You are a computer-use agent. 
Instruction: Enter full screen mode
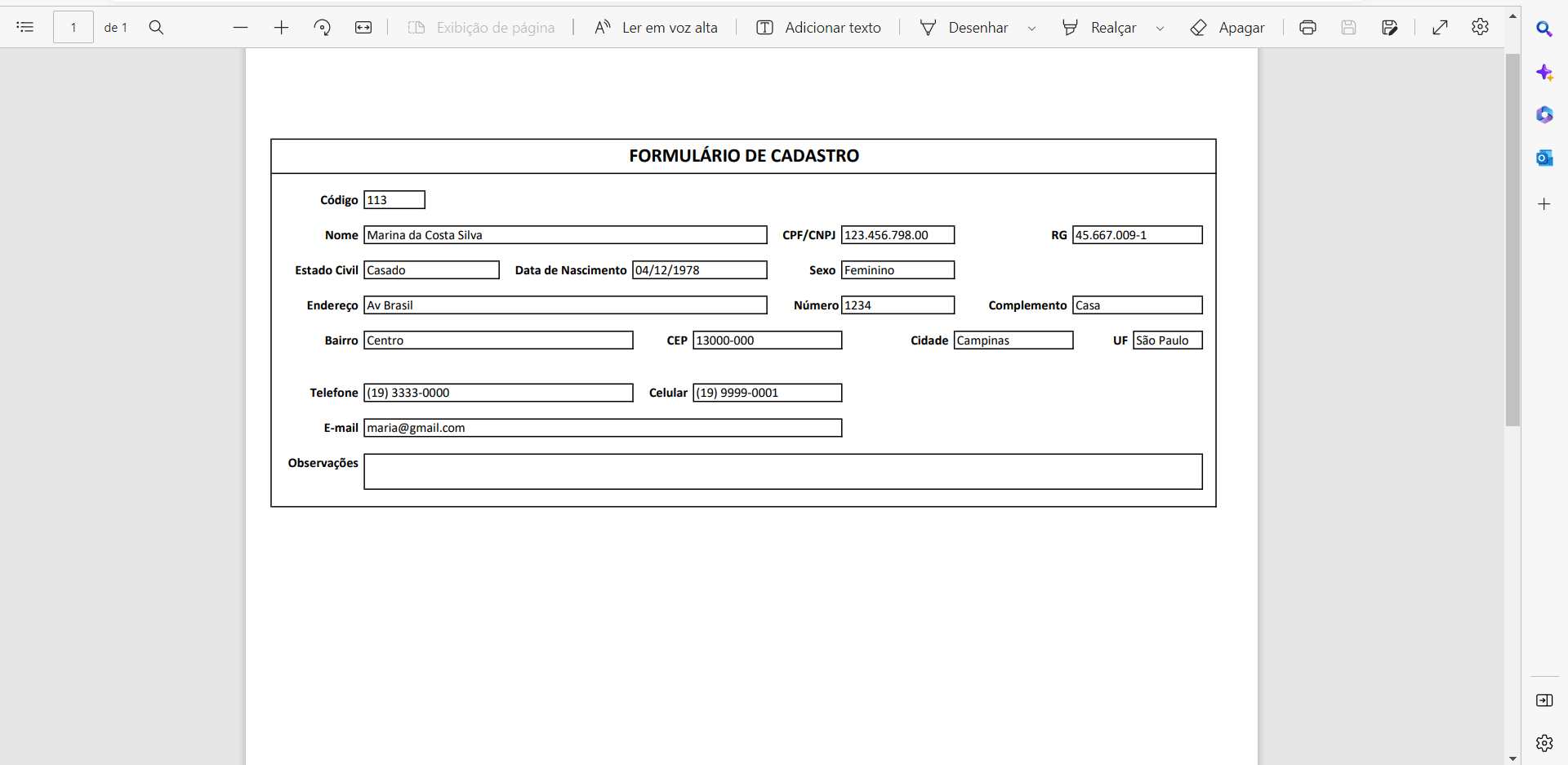tap(1440, 27)
